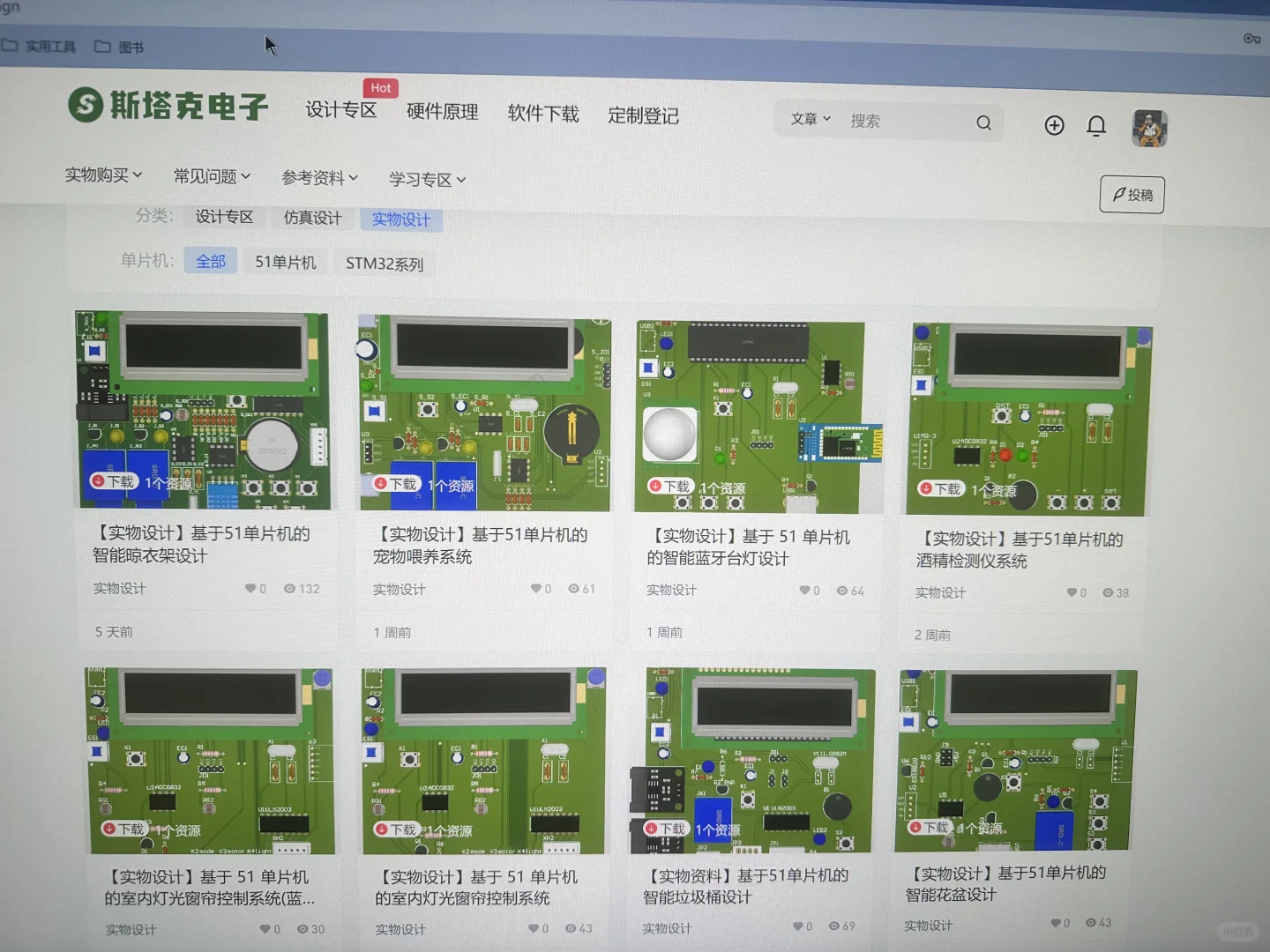Viewport: 1270px width, 952px height.
Task: Click 实物设计 tag under 酒精检测仪系统 card
Action: coord(940,592)
